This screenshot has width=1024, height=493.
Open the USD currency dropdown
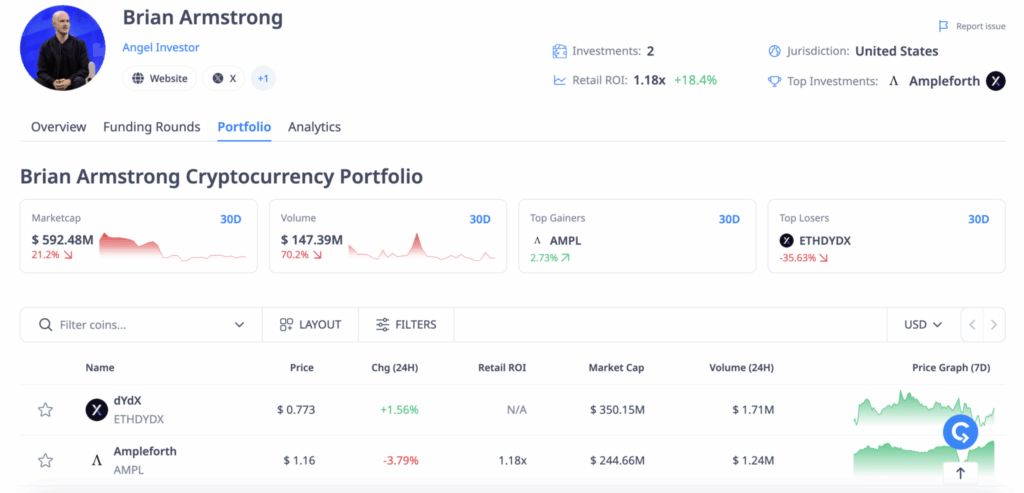tap(923, 325)
